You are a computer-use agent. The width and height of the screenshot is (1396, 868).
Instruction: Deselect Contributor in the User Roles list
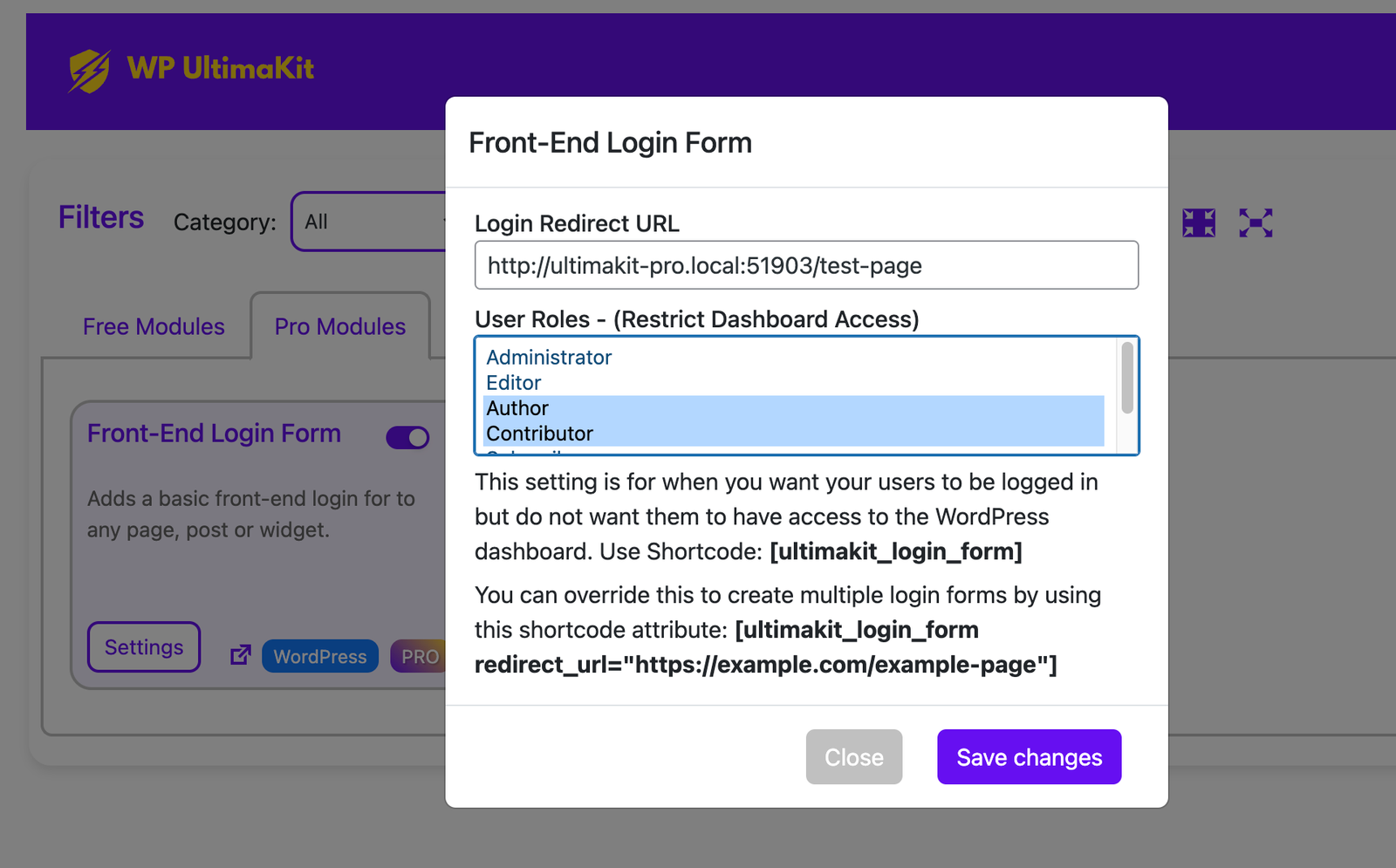(539, 433)
